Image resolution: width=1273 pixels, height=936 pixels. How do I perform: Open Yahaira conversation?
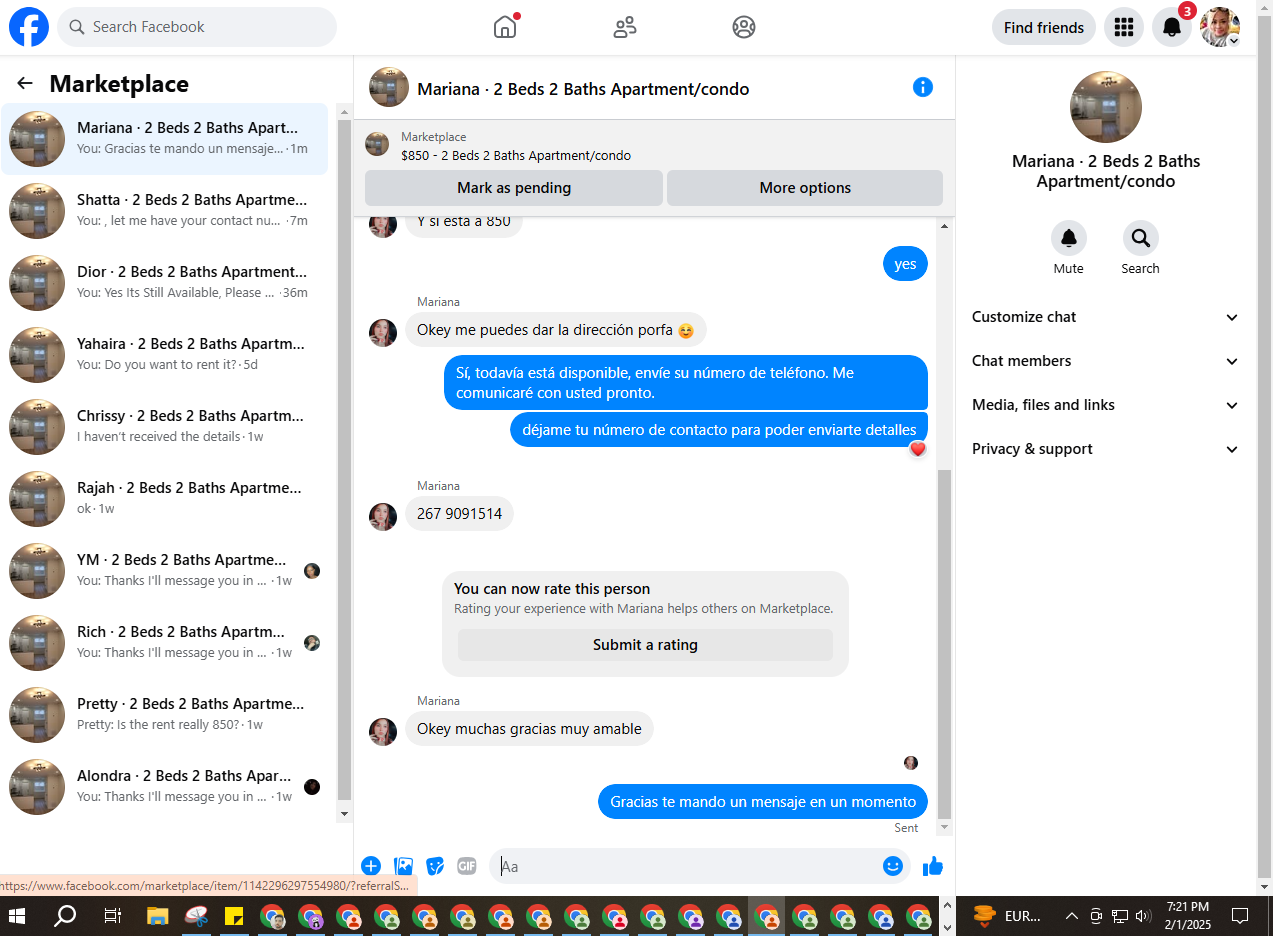(165, 355)
